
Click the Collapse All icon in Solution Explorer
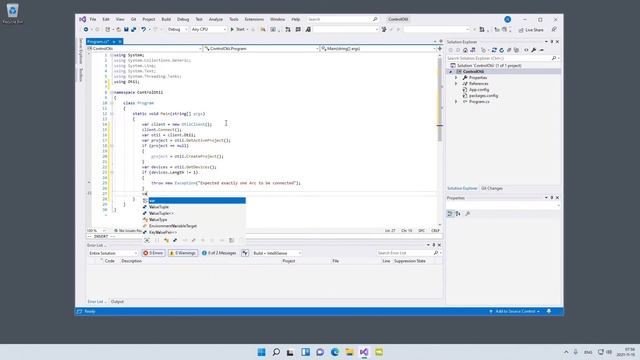click(x=509, y=50)
